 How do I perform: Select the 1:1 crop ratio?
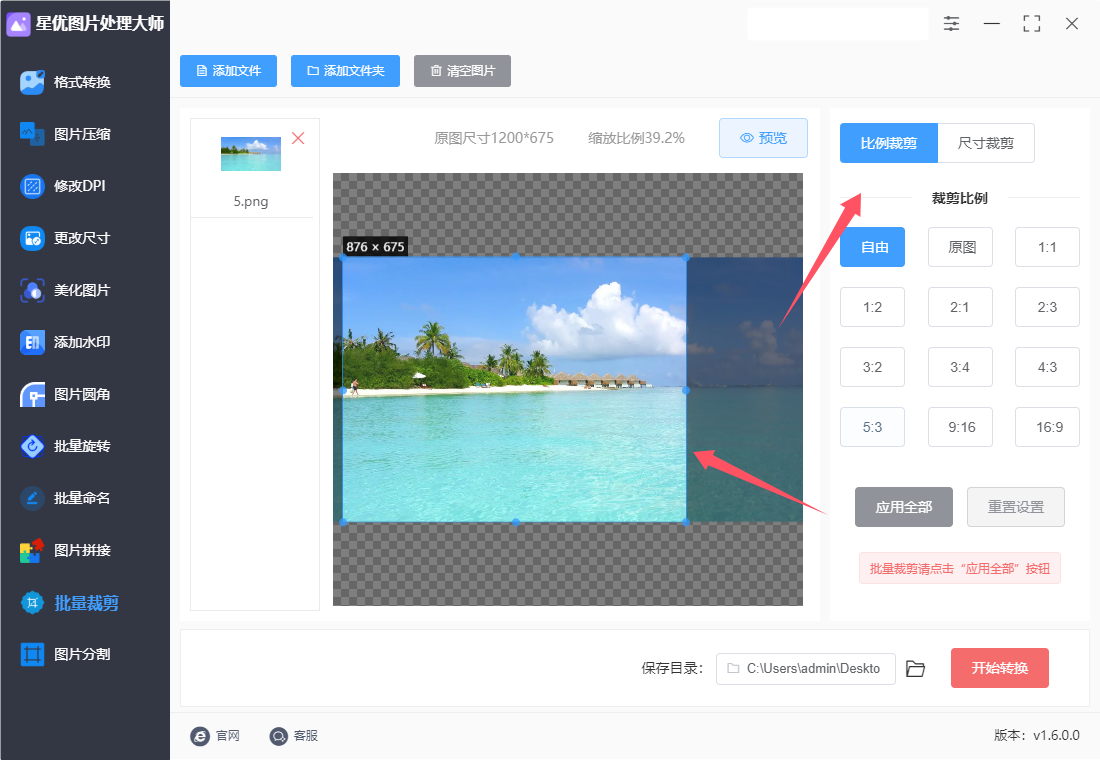pos(1047,247)
